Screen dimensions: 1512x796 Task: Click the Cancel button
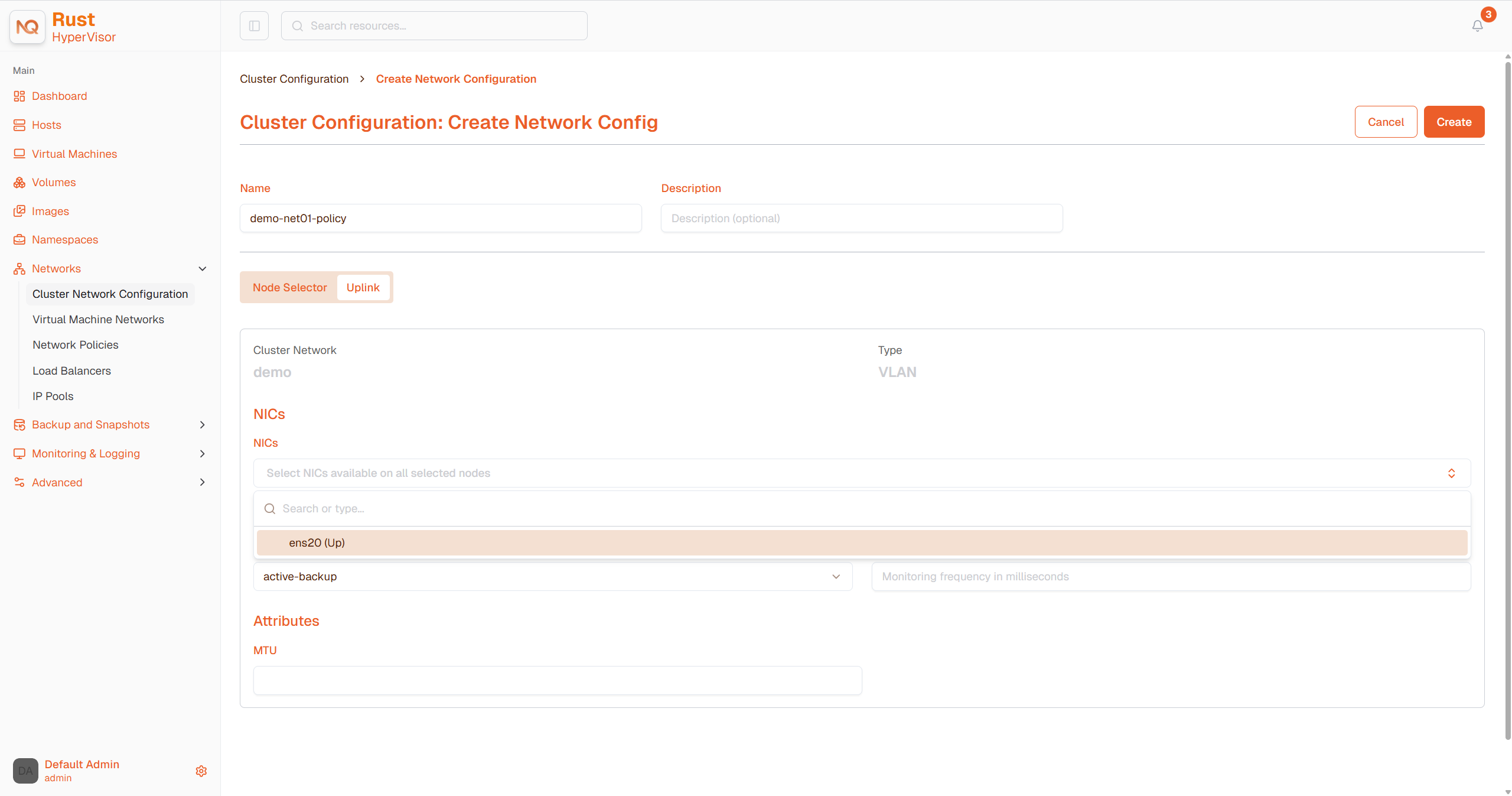[1386, 122]
